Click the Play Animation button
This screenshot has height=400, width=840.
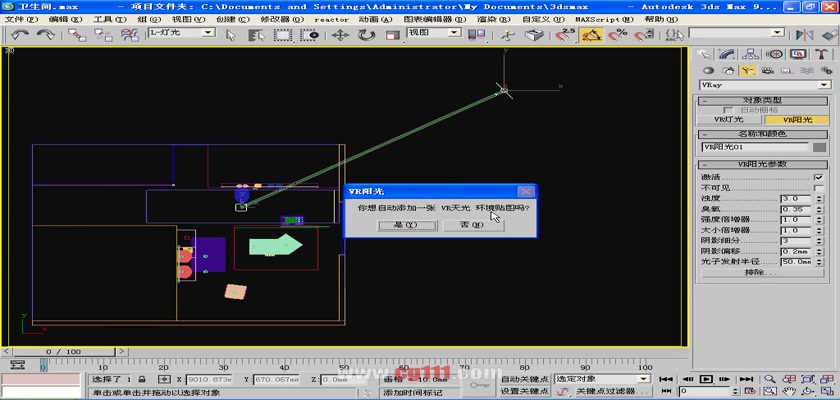click(x=706, y=379)
